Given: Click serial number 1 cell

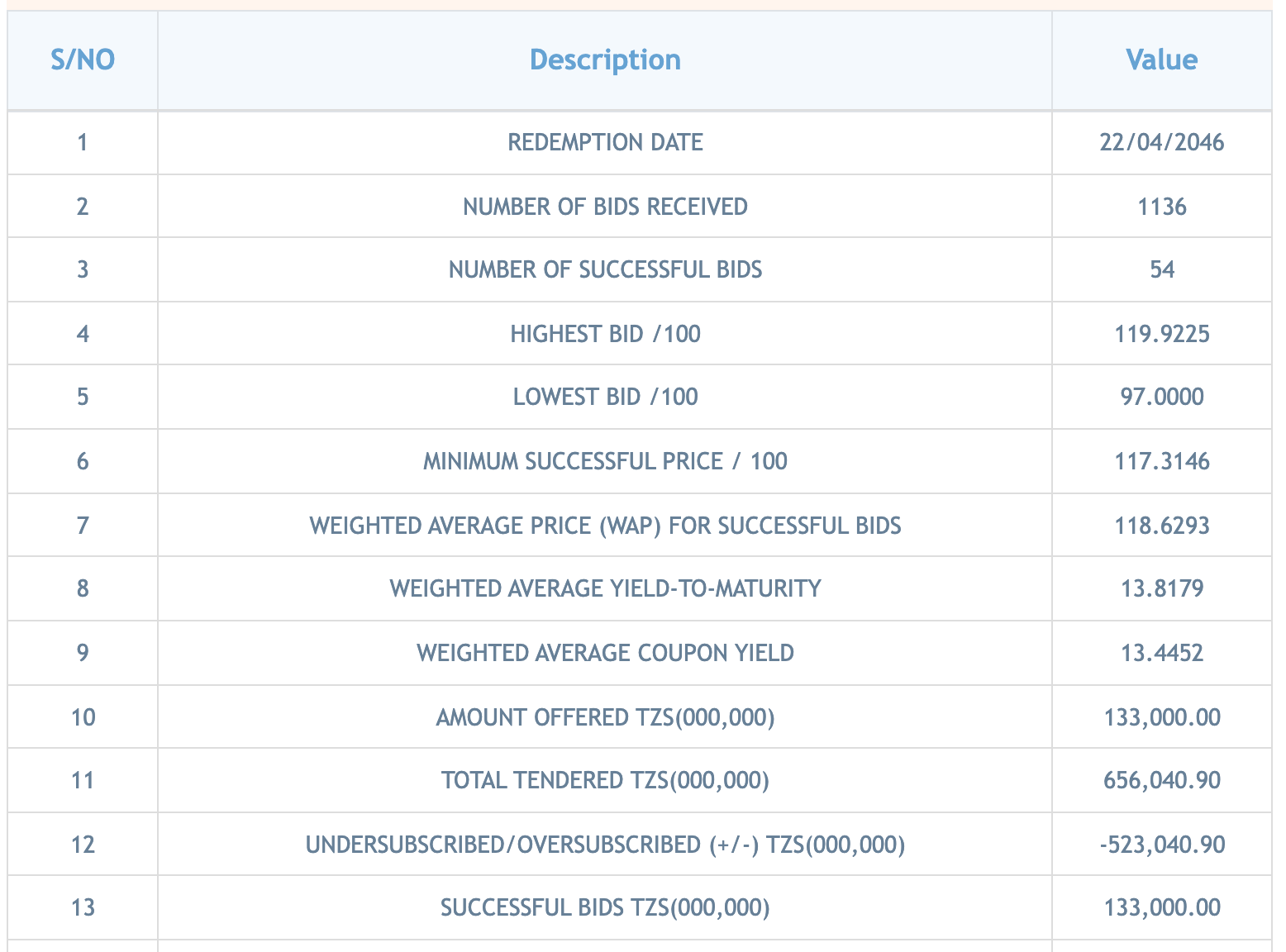Looking at the screenshot, I should pyautogui.click(x=83, y=142).
